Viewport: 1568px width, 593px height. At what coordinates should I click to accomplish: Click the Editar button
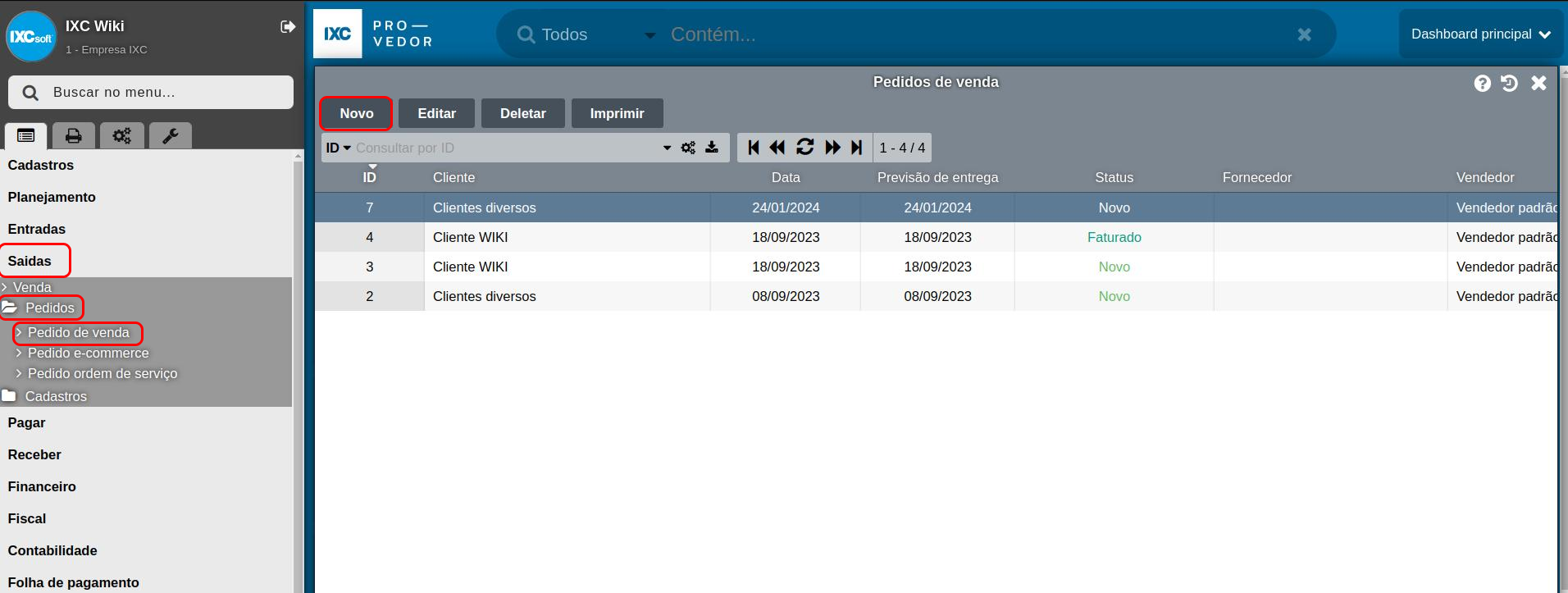[436, 113]
